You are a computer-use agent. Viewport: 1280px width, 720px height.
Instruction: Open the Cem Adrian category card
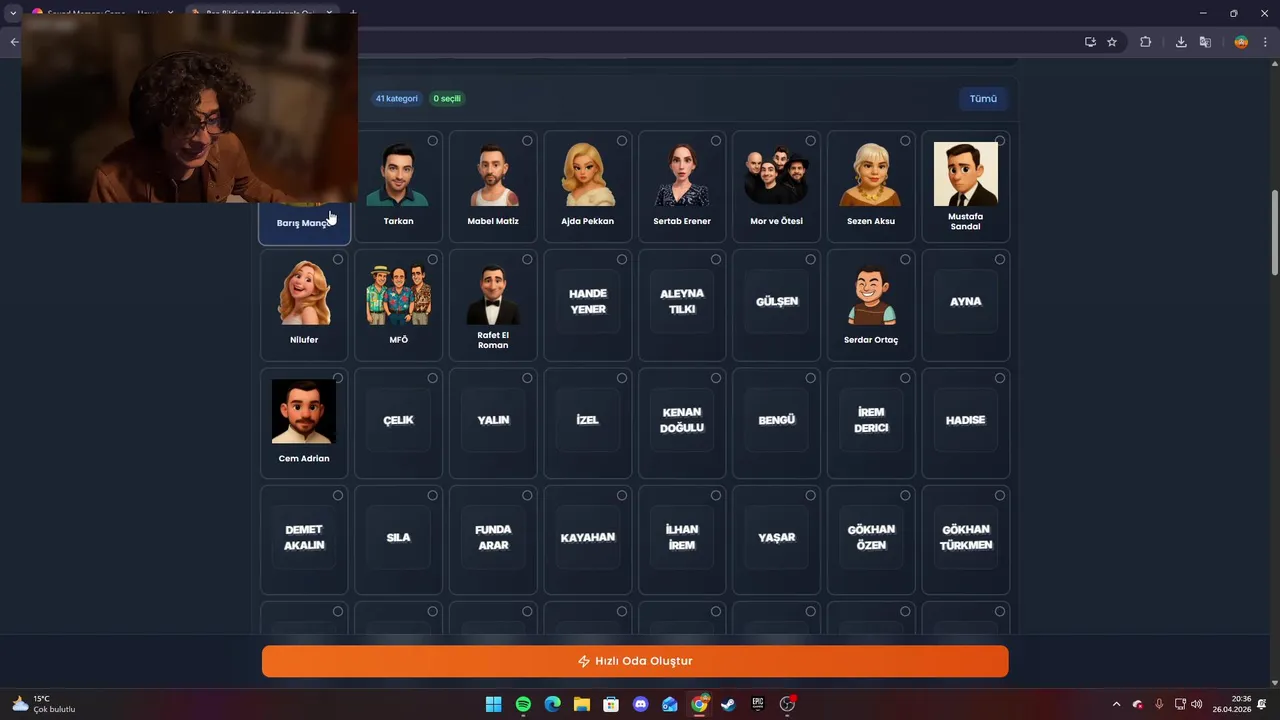click(304, 423)
